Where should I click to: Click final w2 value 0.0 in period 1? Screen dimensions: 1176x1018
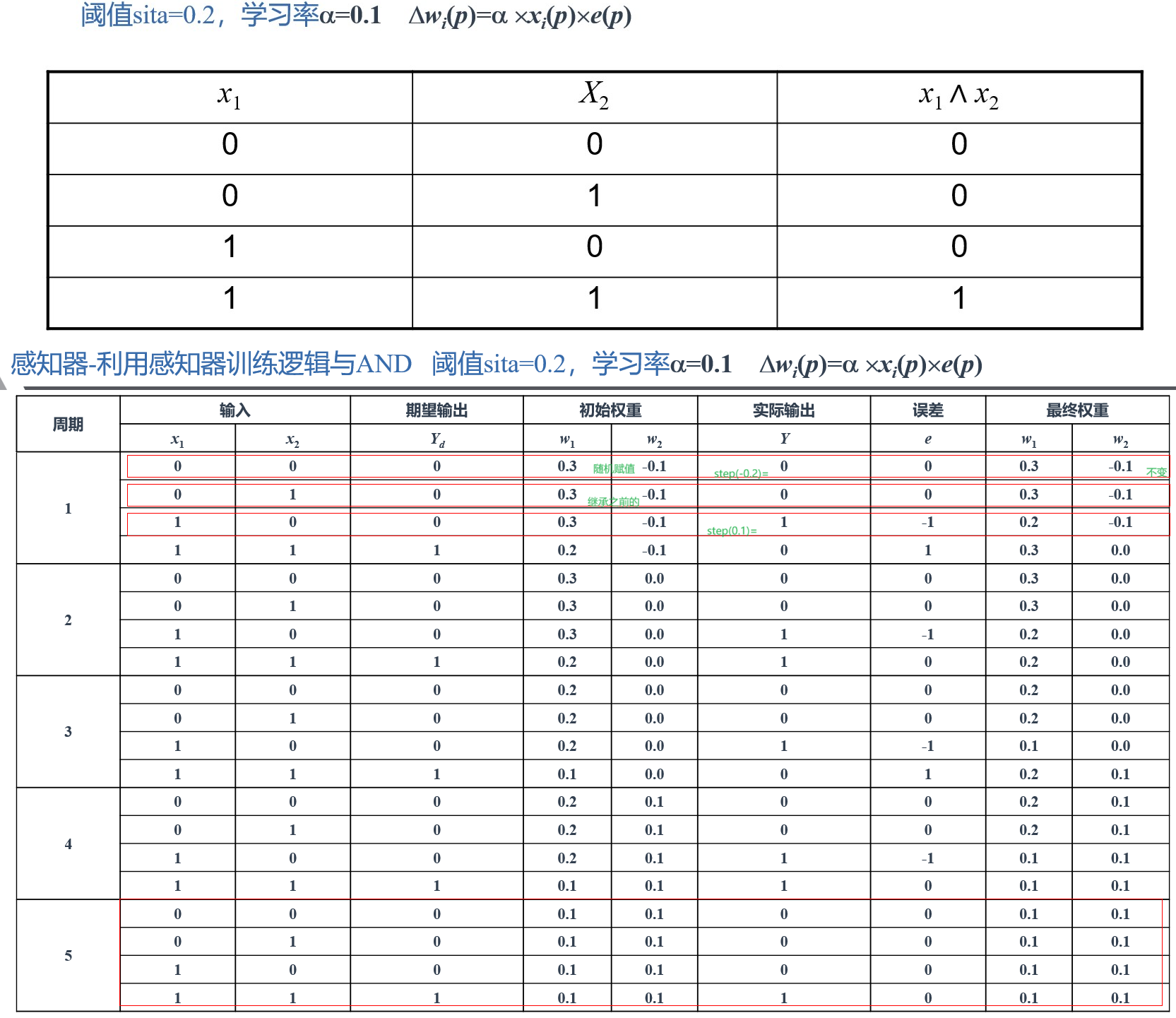1120,550
